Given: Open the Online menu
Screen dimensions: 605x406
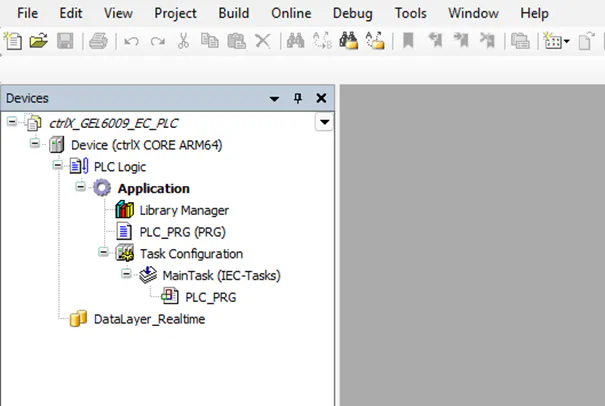Looking at the screenshot, I should point(291,13).
